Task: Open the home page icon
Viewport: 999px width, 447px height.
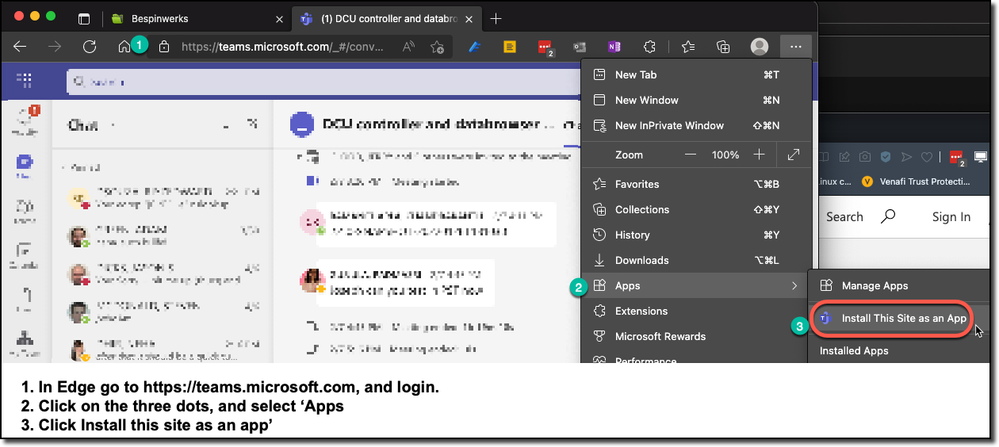Action: [124, 46]
